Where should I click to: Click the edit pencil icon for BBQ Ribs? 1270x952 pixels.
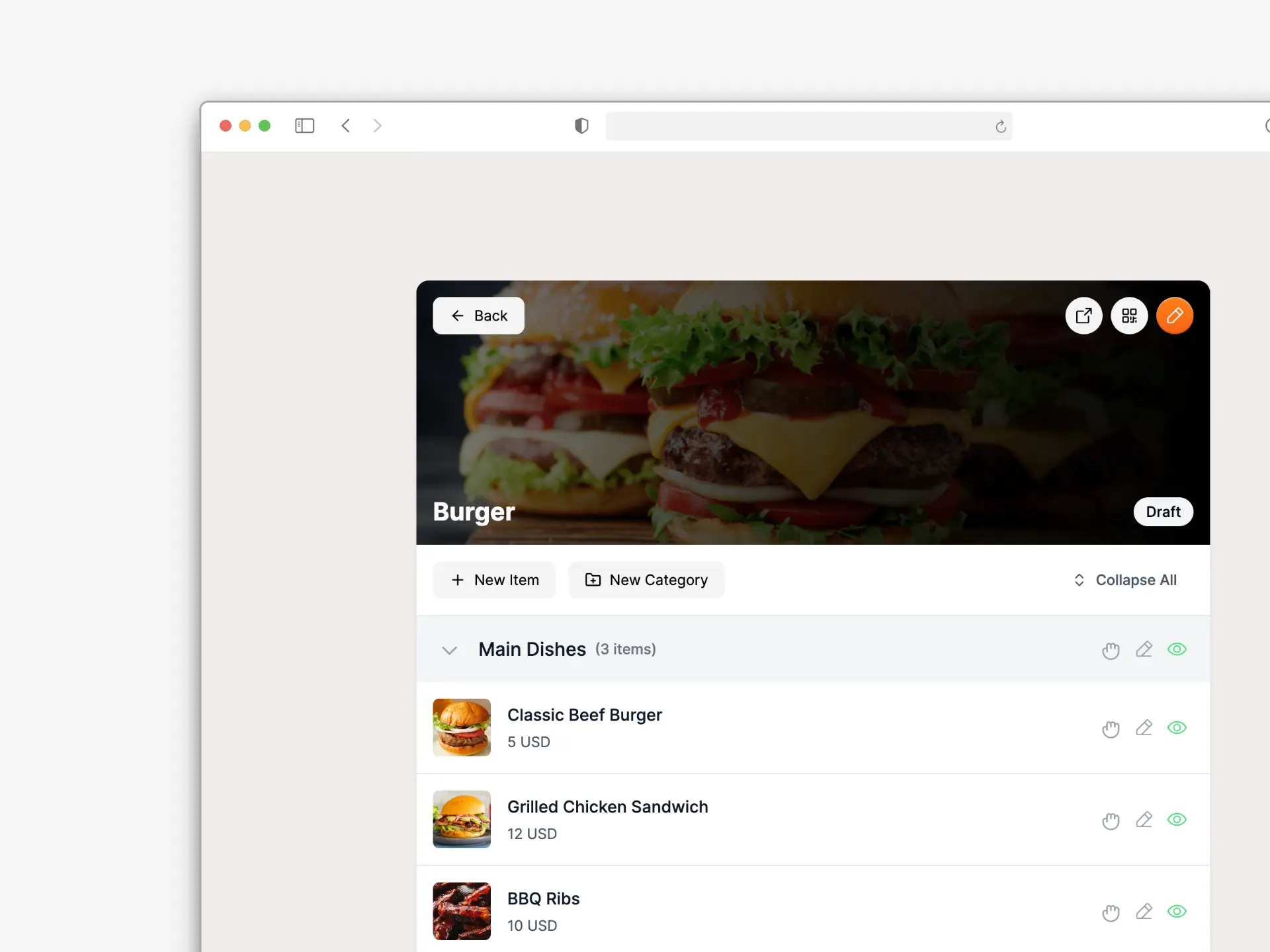point(1143,911)
